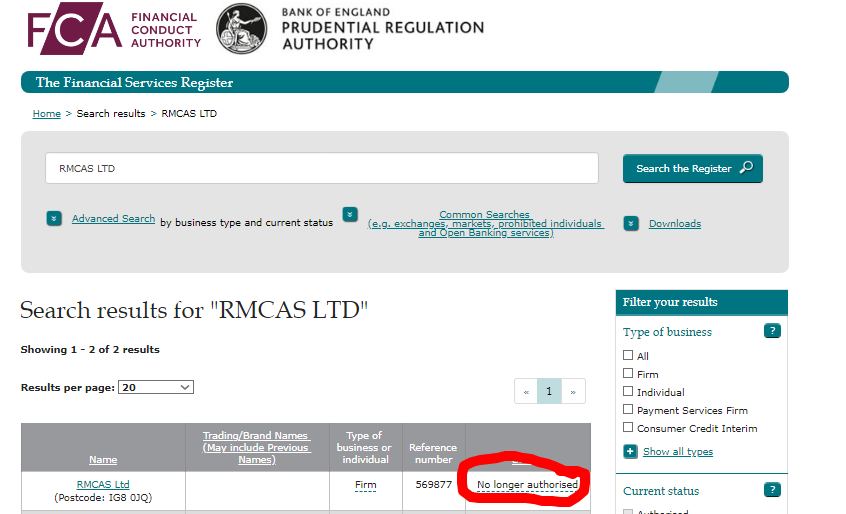Open help for Current status filter
The image size is (846, 514).
(772, 490)
